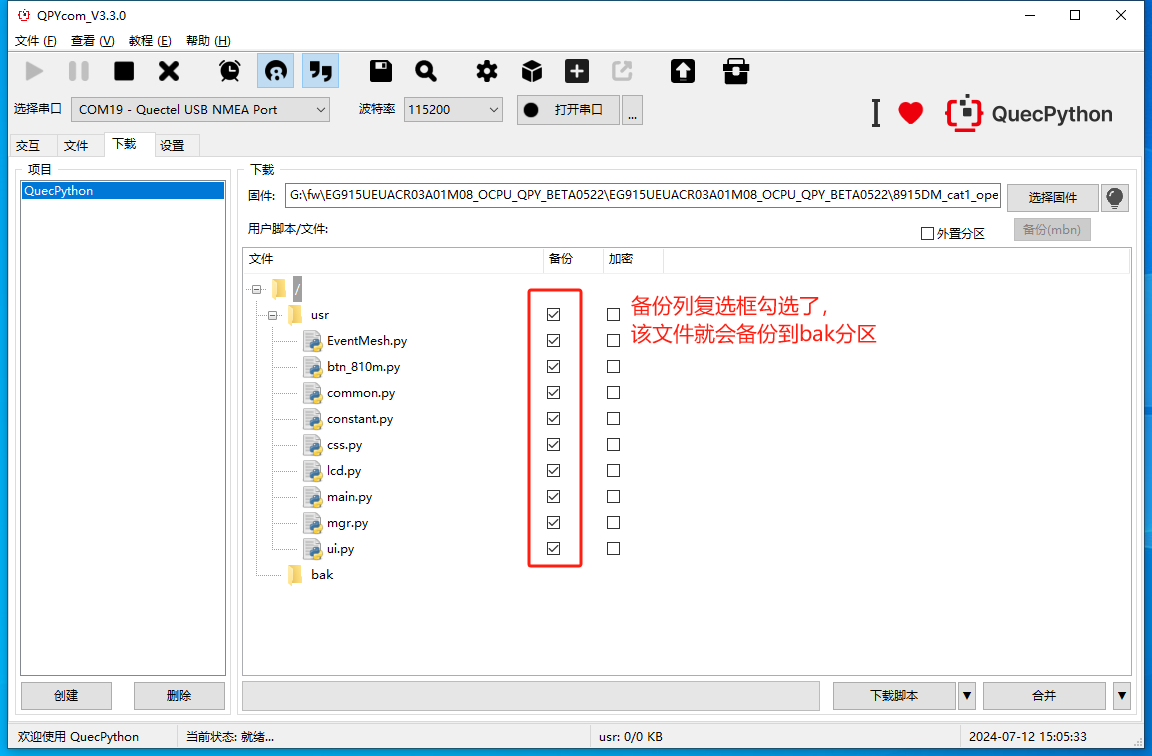The image size is (1152, 756).
Task: Click the Pause toolbar icon
Action: pos(79,71)
